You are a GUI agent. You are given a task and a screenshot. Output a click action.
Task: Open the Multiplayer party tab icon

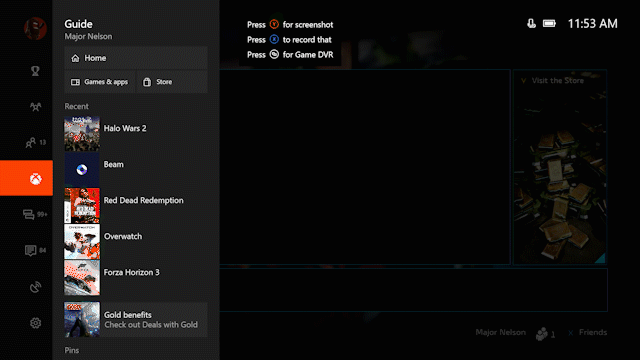36,107
